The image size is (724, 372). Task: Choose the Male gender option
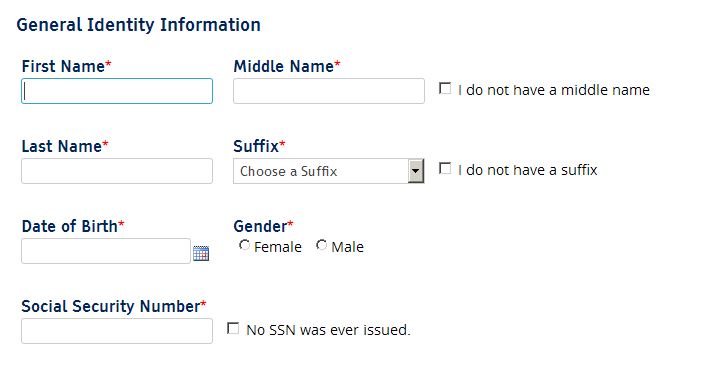pyautogui.click(x=321, y=246)
